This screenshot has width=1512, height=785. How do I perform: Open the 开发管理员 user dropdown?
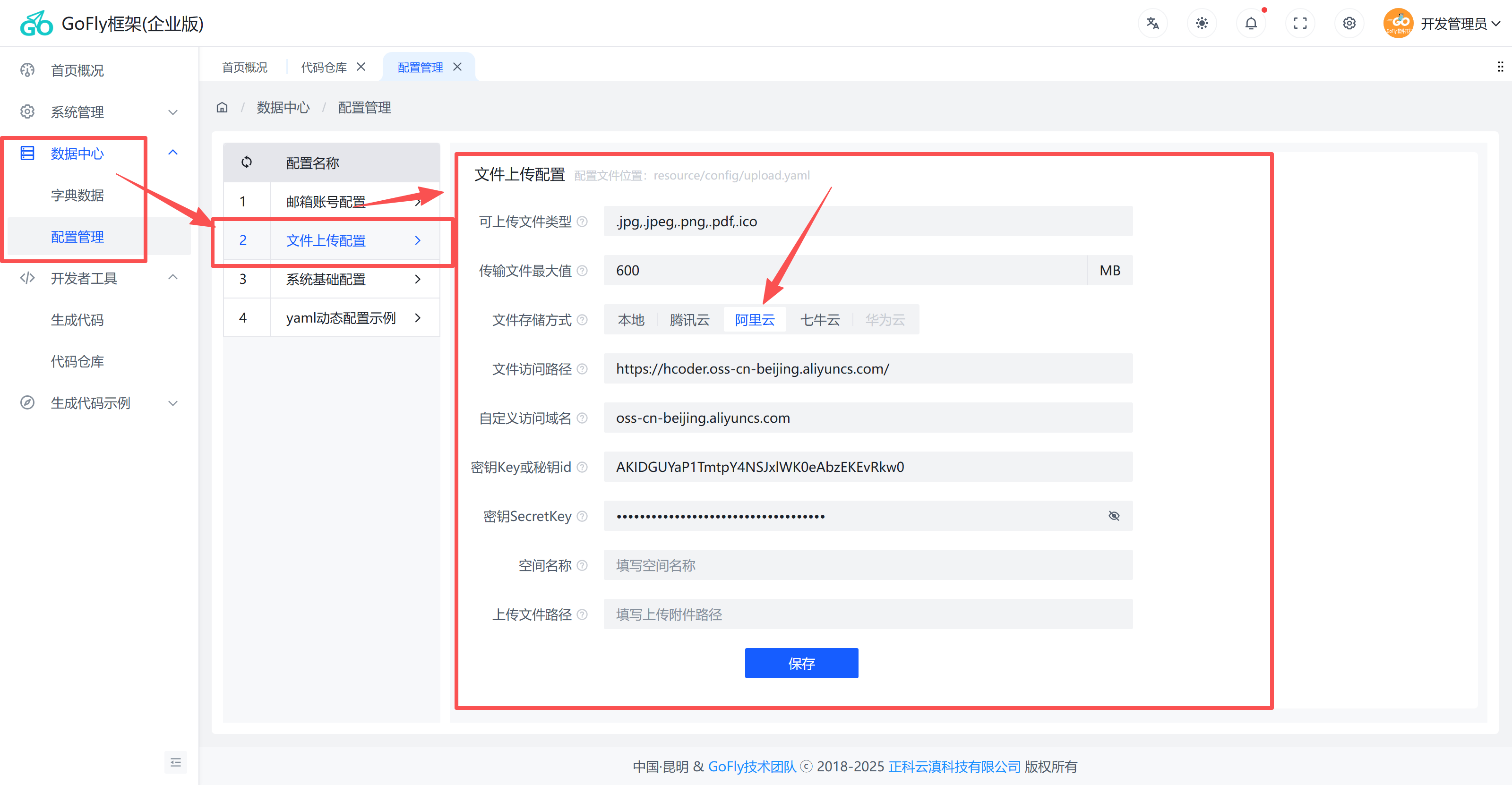click(x=1453, y=24)
